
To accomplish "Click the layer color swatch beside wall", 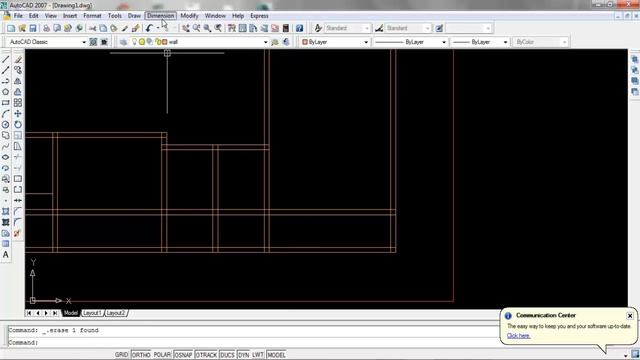I will [164, 42].
